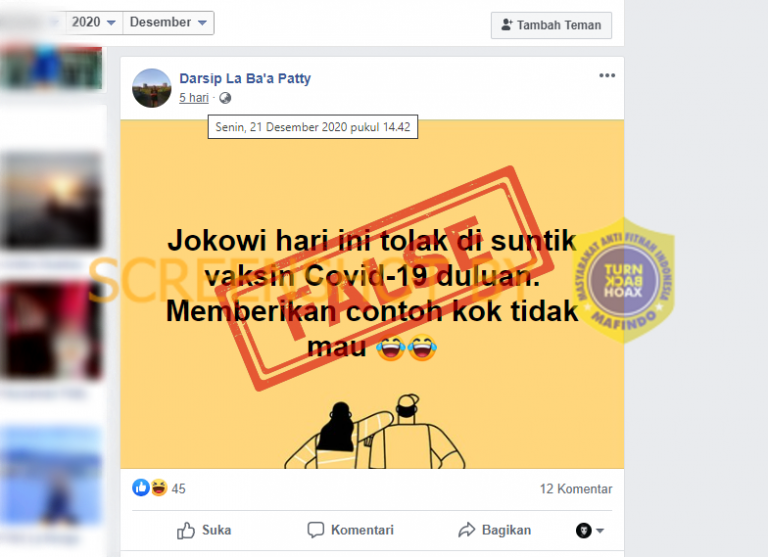The width and height of the screenshot is (768, 557).
Task: Open Darsip La Ba'a Patty profile link
Action: (x=245, y=78)
